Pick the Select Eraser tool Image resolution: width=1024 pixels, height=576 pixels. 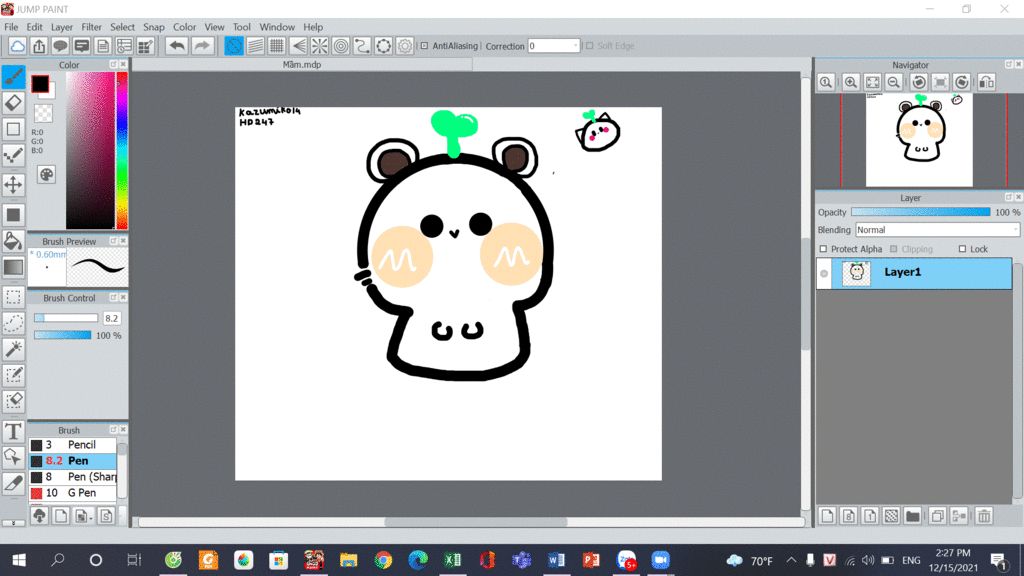(13, 402)
